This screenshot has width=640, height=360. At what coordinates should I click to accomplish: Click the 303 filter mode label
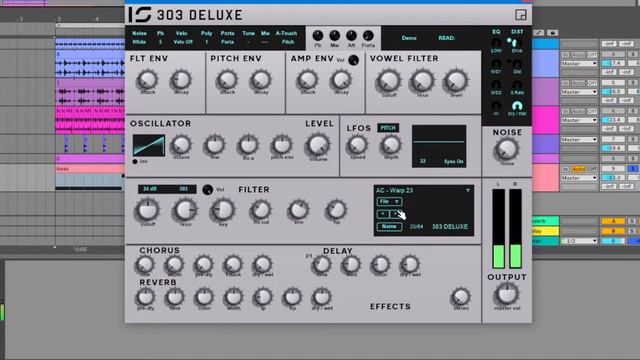[183, 189]
